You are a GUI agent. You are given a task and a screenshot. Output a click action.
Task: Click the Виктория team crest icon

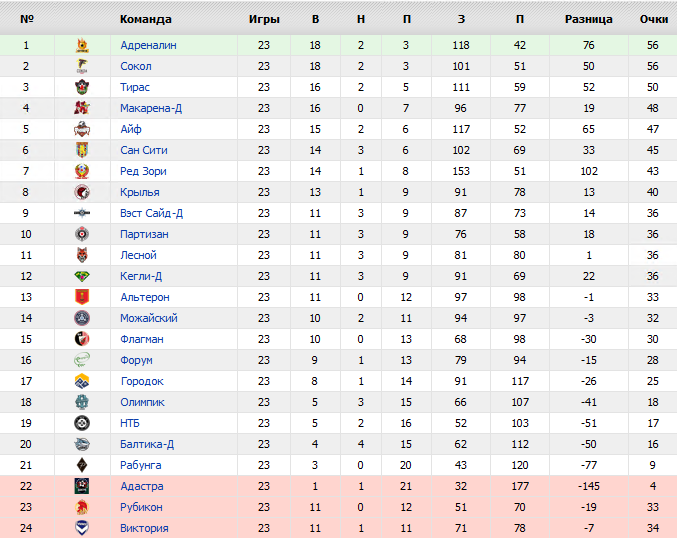tap(82, 528)
